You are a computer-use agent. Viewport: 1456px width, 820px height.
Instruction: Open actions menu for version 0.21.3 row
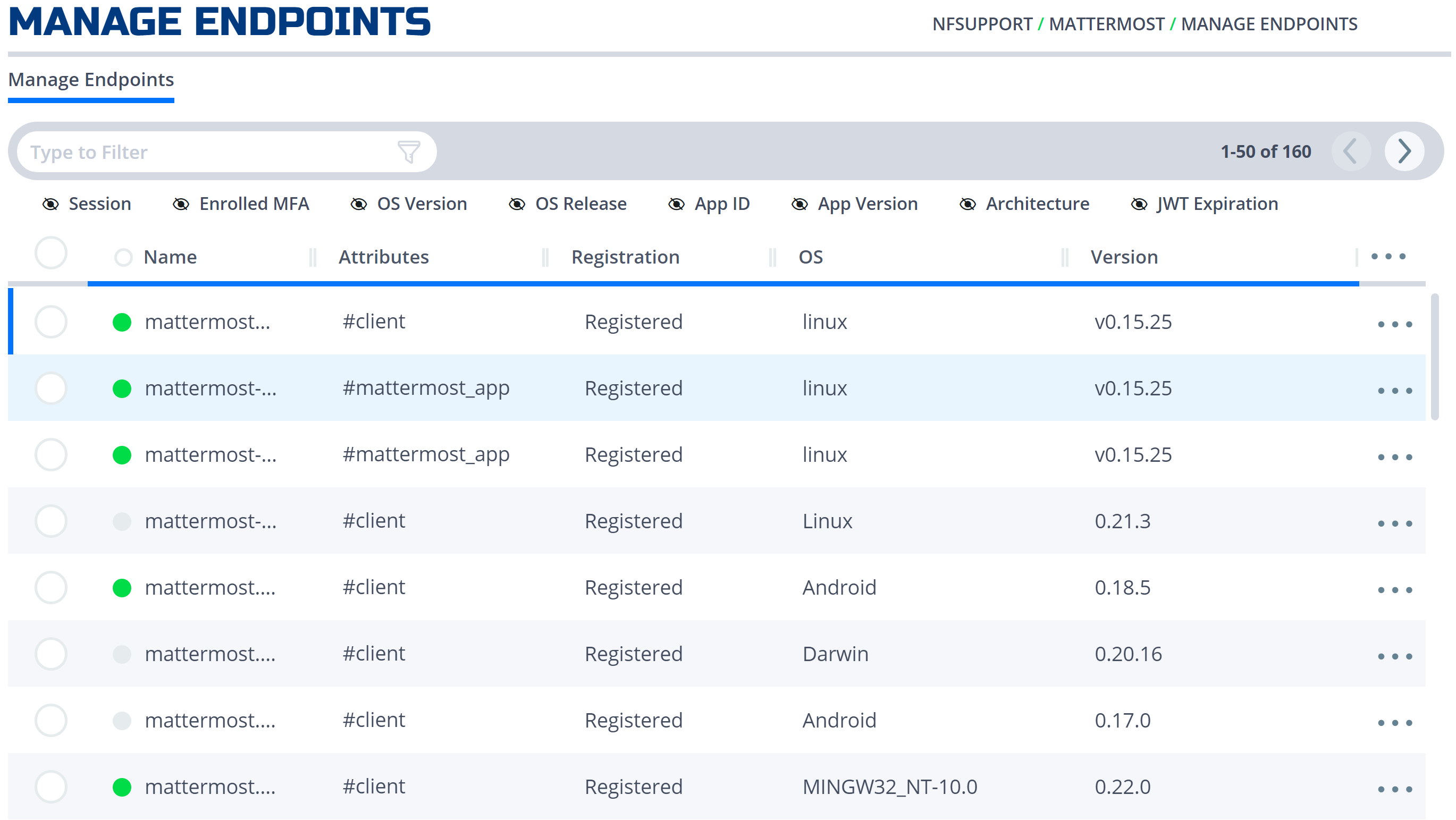(x=1394, y=523)
